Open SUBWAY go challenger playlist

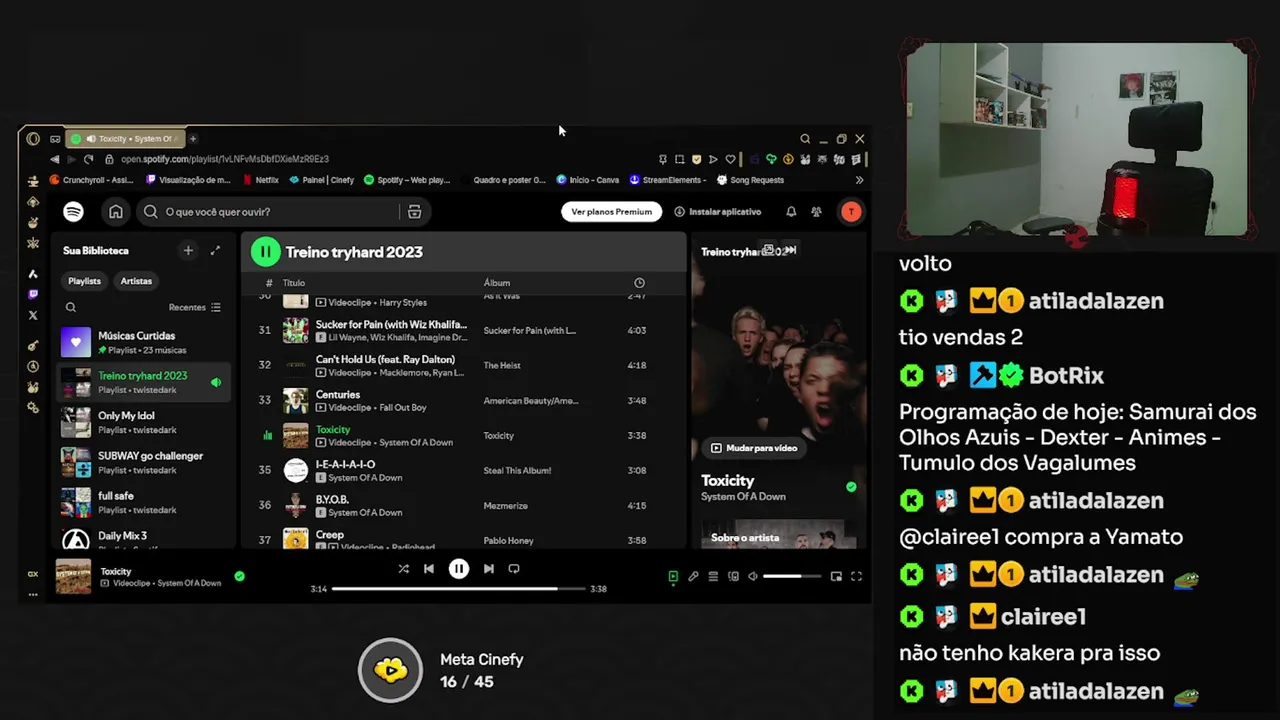click(145, 462)
